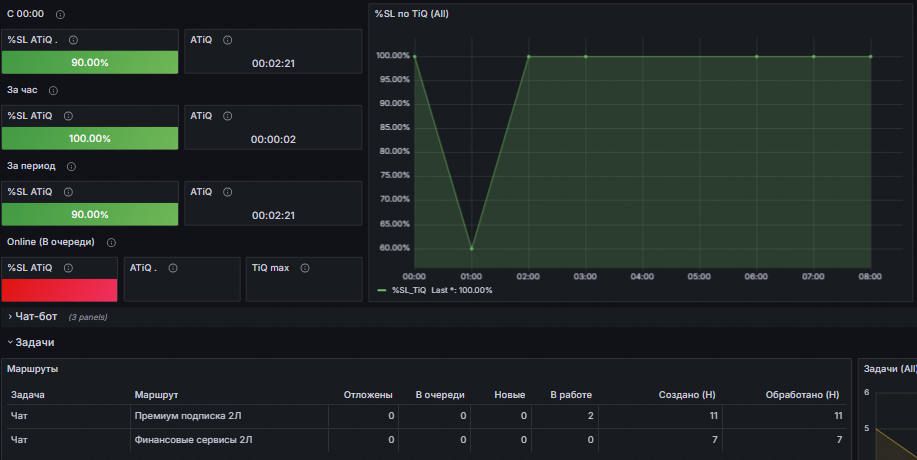Sort table by the "В очереди" column header

click(x=440, y=395)
